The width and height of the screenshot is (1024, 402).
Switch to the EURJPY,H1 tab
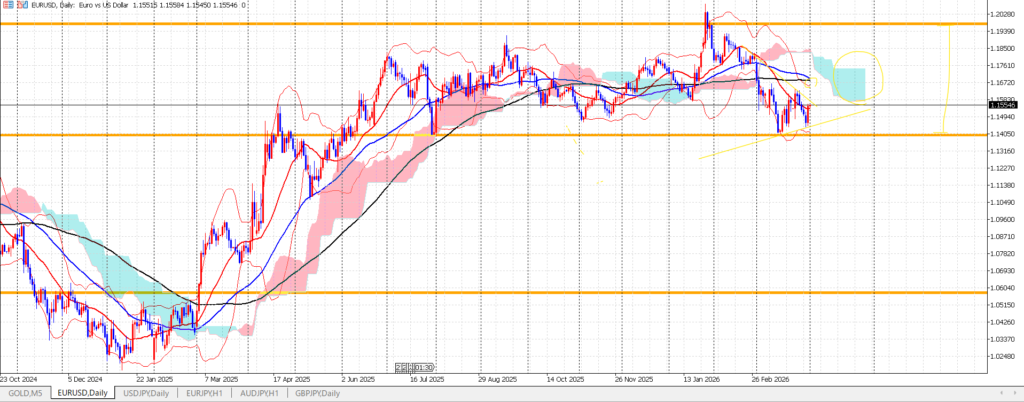pyautogui.click(x=207, y=394)
